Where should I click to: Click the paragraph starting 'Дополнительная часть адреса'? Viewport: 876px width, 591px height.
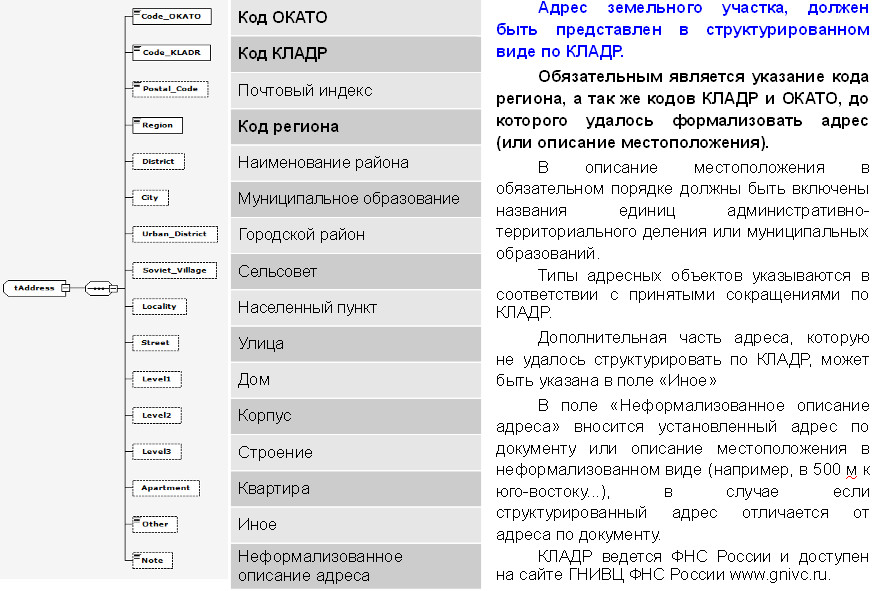[682, 359]
